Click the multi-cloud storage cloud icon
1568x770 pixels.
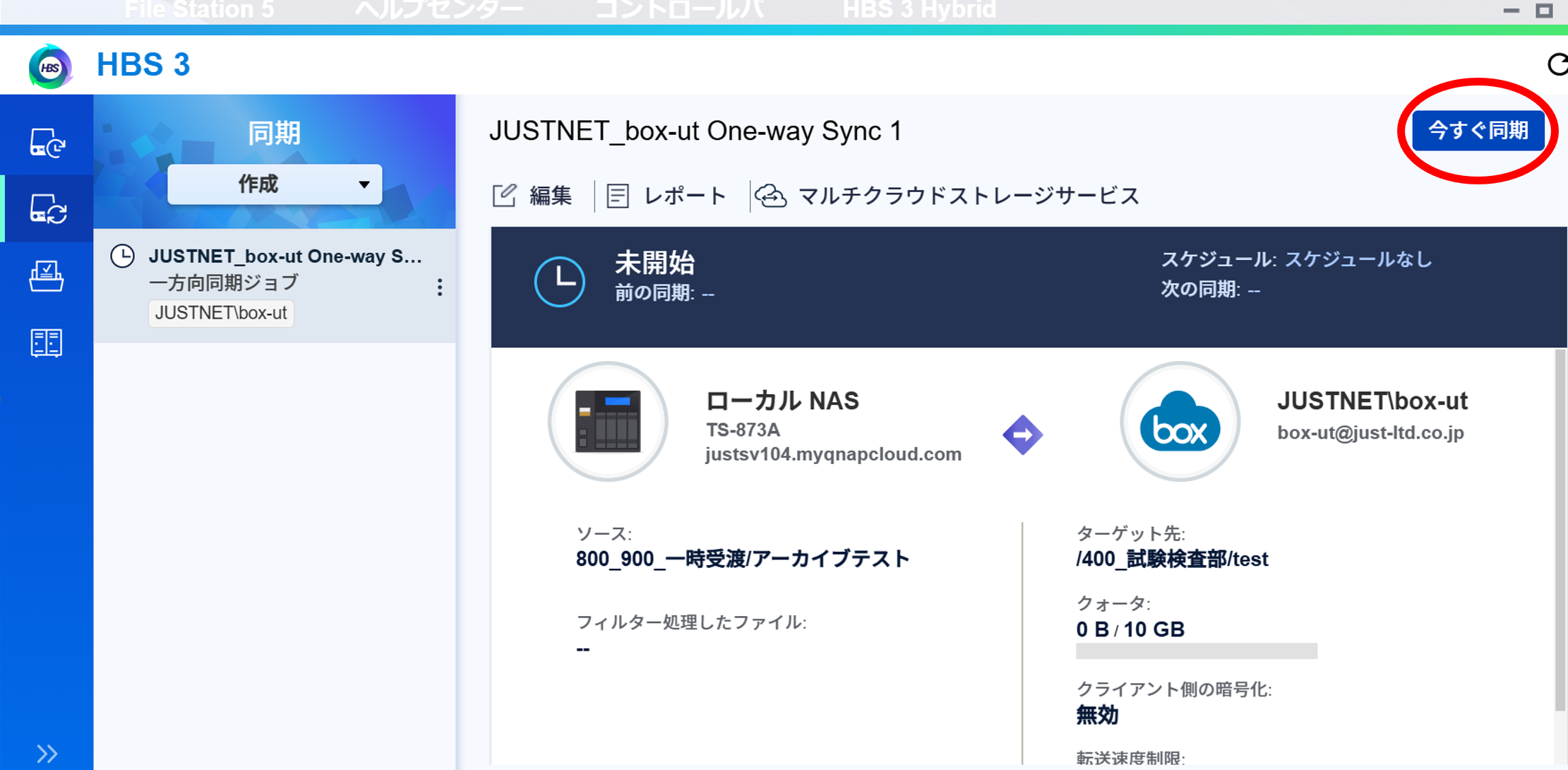point(770,196)
